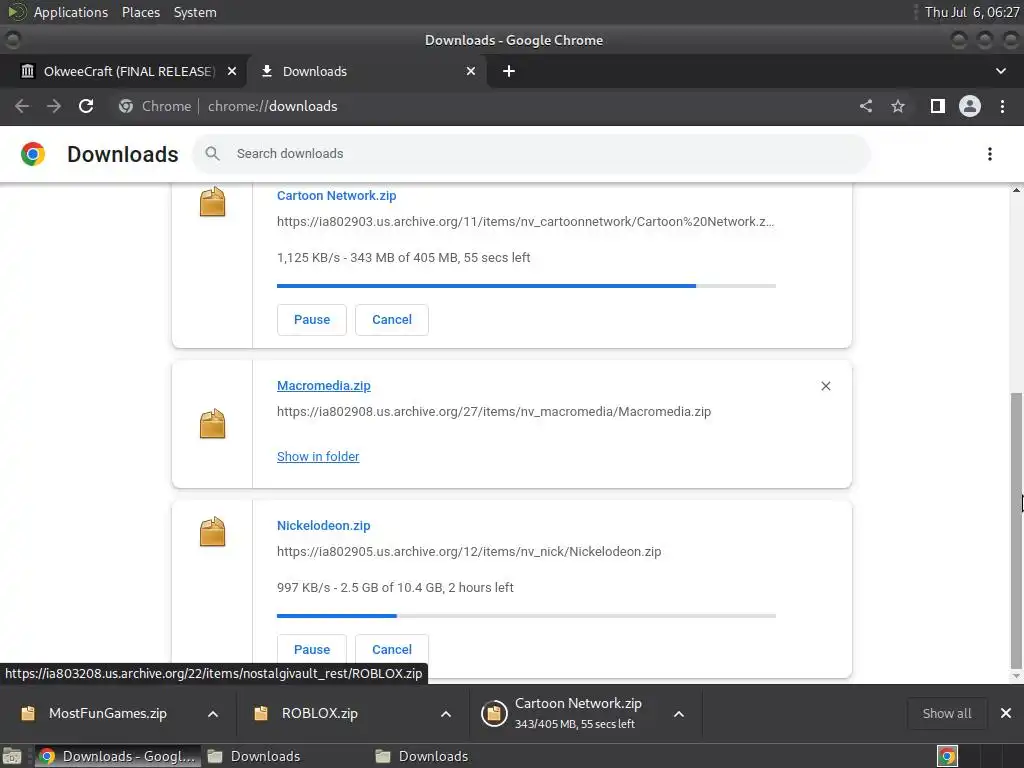The height and width of the screenshot is (768, 1024).
Task: Open the Applications menu
Action: 71,12
